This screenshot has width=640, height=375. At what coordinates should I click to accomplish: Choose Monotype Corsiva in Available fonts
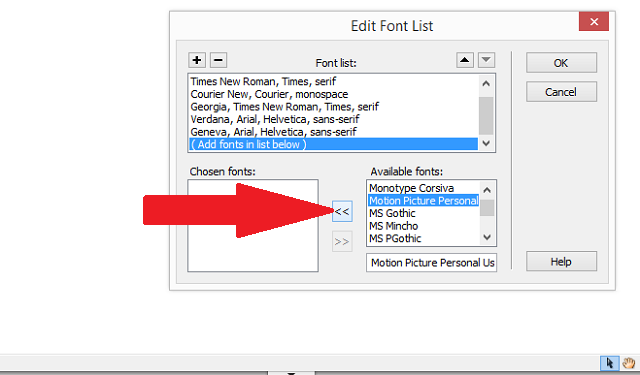424,188
